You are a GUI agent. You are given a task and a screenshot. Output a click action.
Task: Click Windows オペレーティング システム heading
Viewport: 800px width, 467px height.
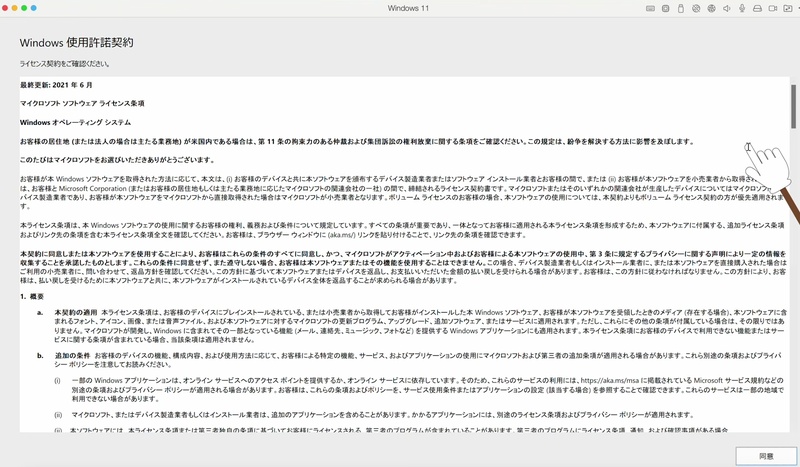point(76,122)
